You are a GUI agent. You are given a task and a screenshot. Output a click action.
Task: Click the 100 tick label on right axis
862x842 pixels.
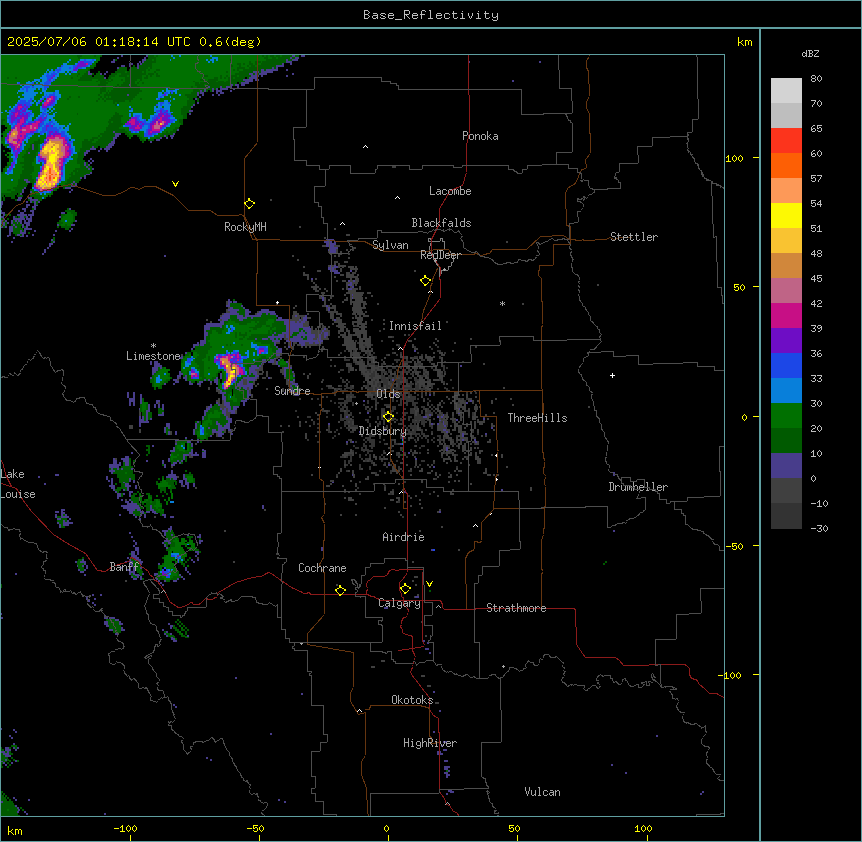734,158
